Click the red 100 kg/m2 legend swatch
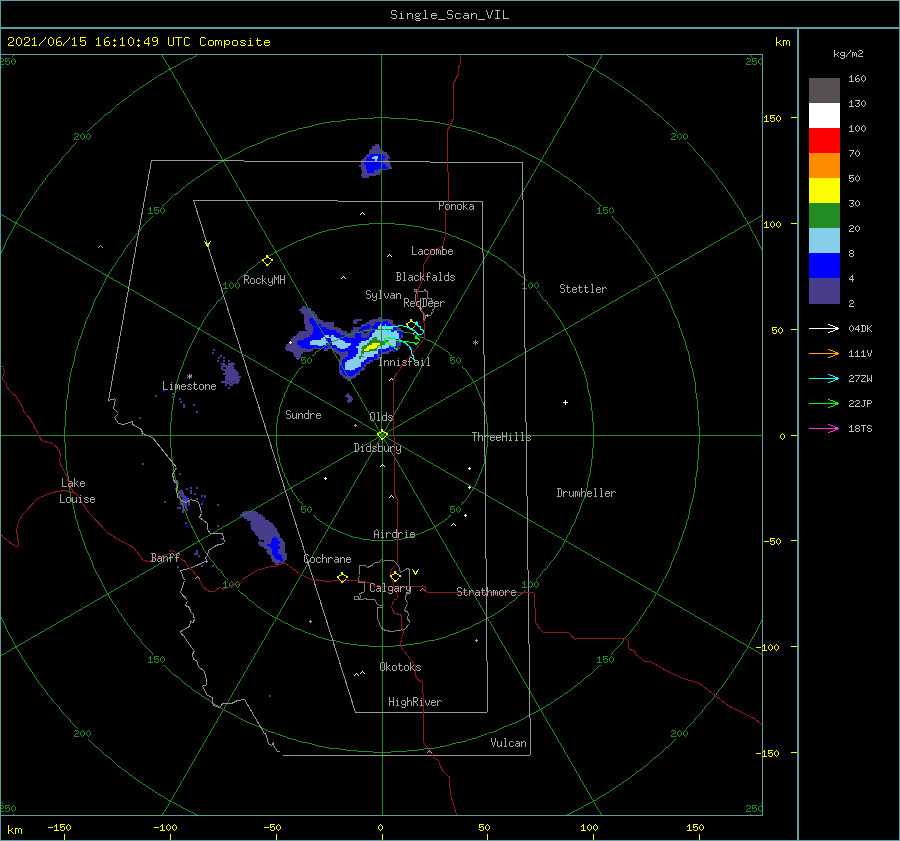This screenshot has height=841, width=900. click(824, 141)
